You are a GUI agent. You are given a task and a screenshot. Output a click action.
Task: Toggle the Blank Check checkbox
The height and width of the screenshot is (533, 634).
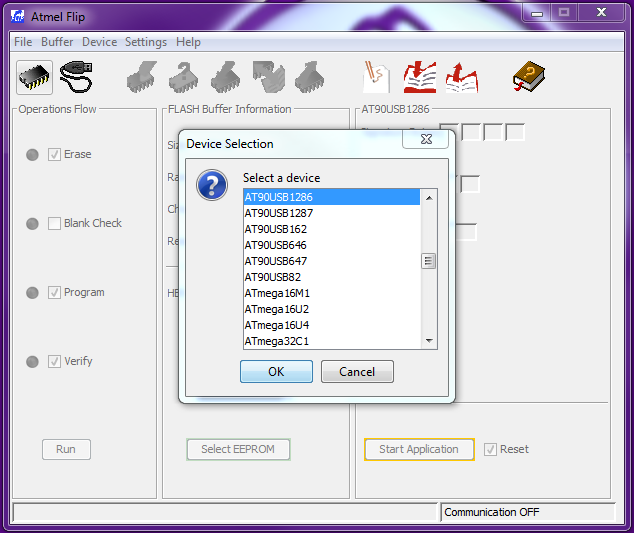(x=55, y=223)
